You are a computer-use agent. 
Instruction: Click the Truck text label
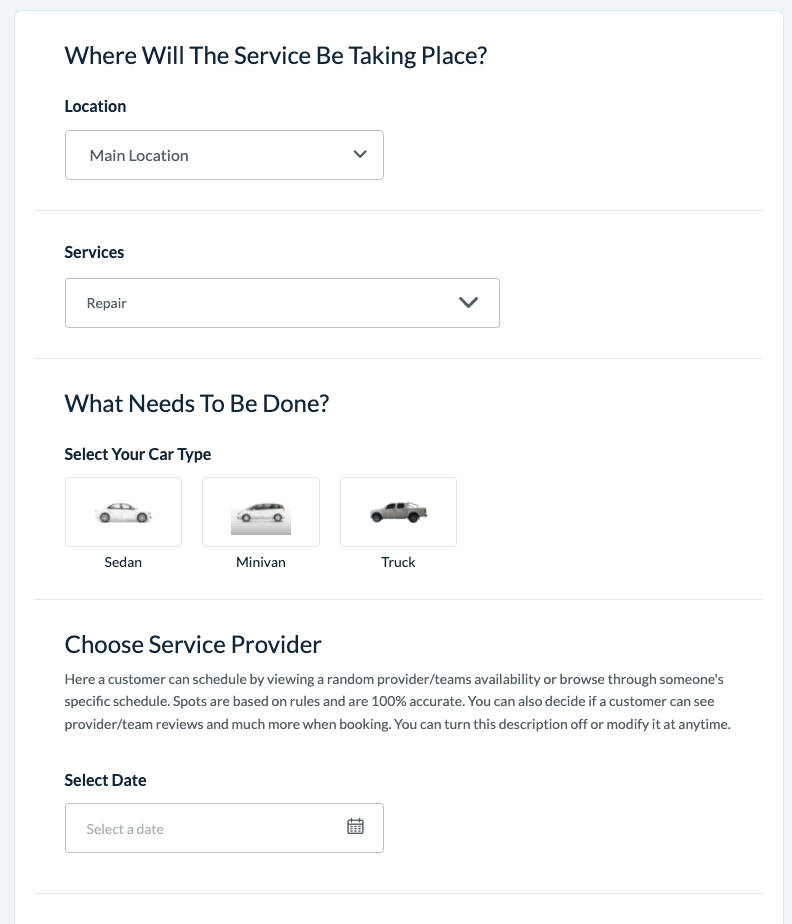tap(398, 562)
